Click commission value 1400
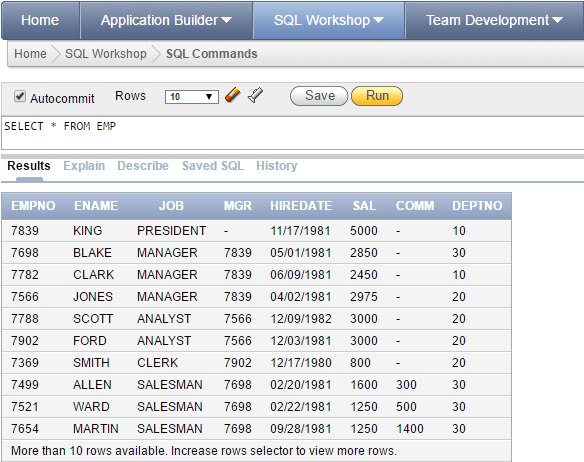This screenshot has height=462, width=584. point(410,428)
